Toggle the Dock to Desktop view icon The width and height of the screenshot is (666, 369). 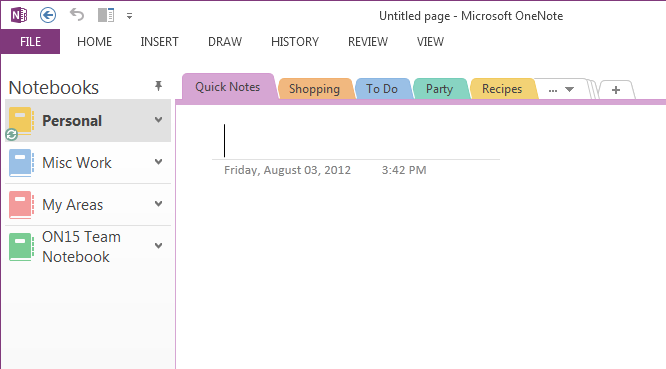(x=106, y=16)
